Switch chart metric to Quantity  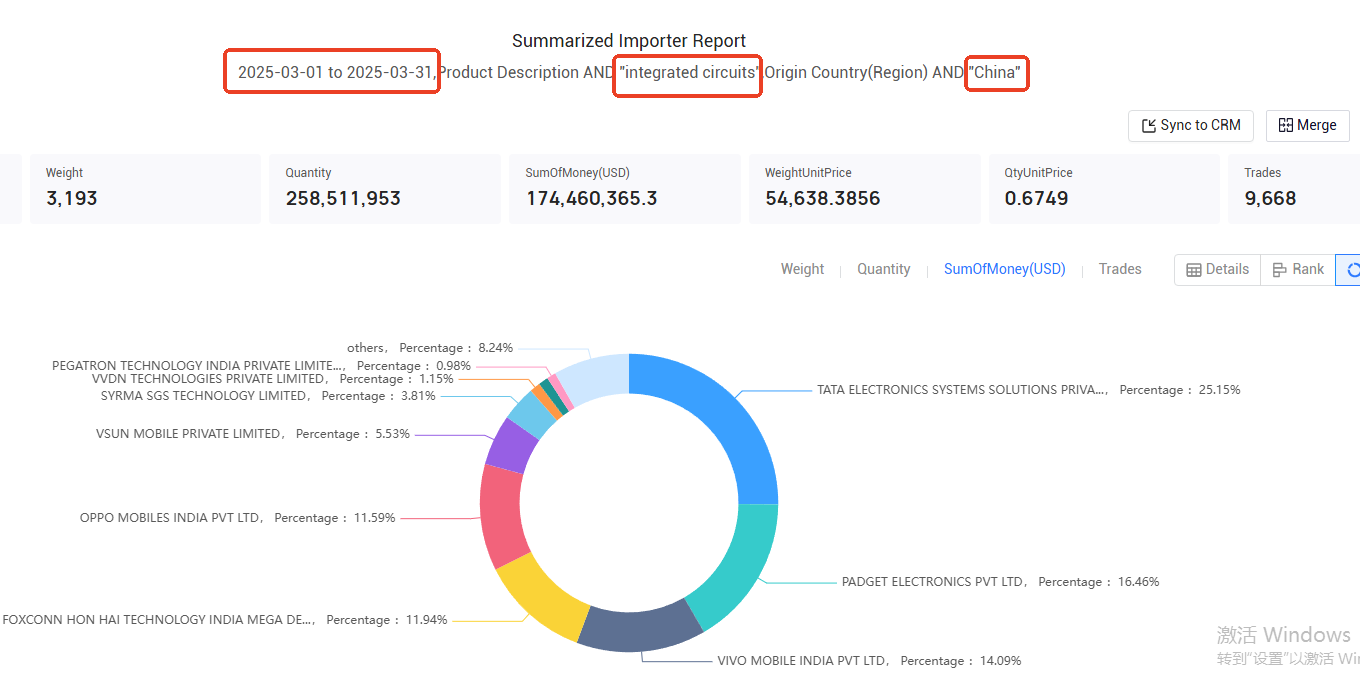click(x=883, y=269)
